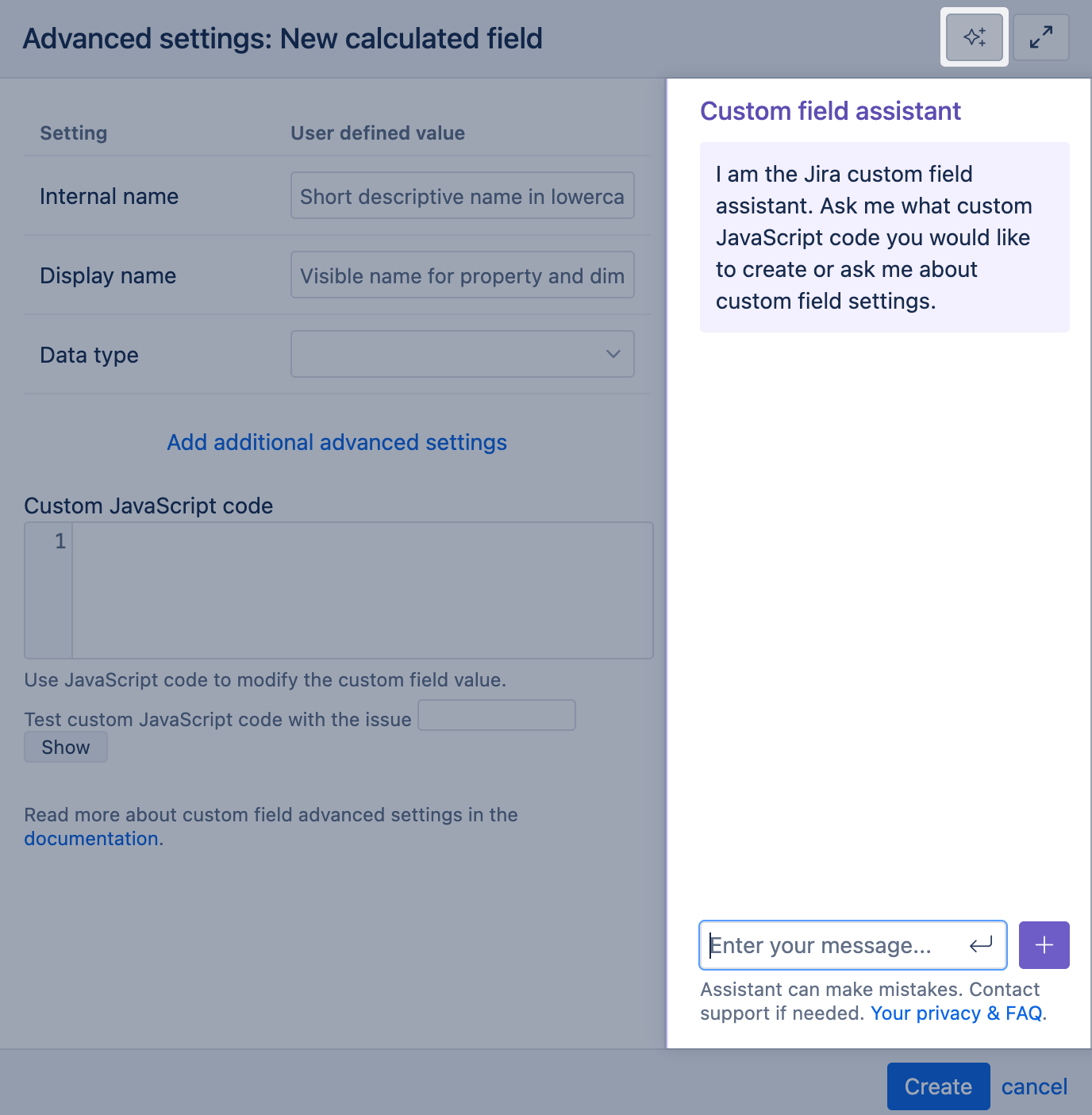Click the assistant's introductory message bubble
Viewport: 1092px width, 1115px height.
(884, 237)
